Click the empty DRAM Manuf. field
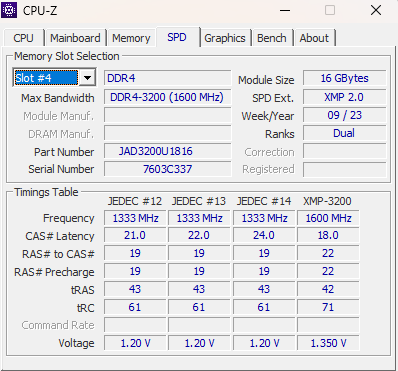The image size is (398, 371). click(x=167, y=133)
